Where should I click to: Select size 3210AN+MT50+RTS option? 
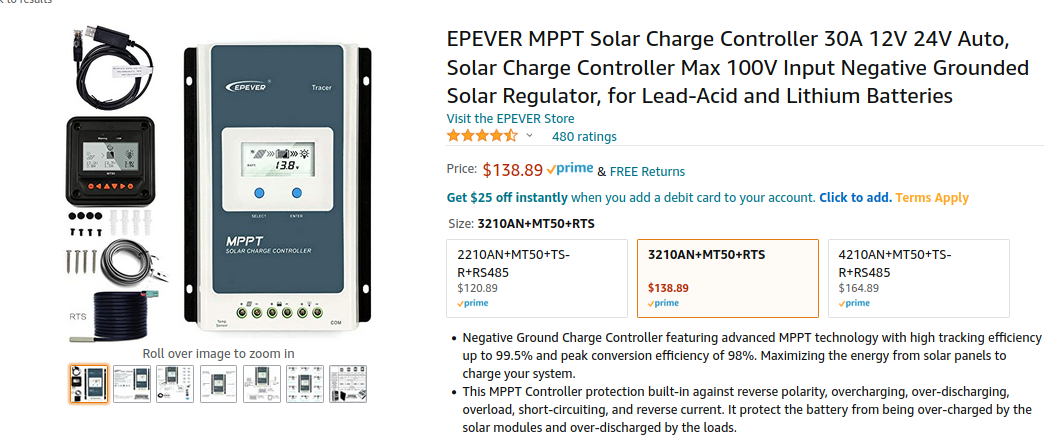click(727, 277)
